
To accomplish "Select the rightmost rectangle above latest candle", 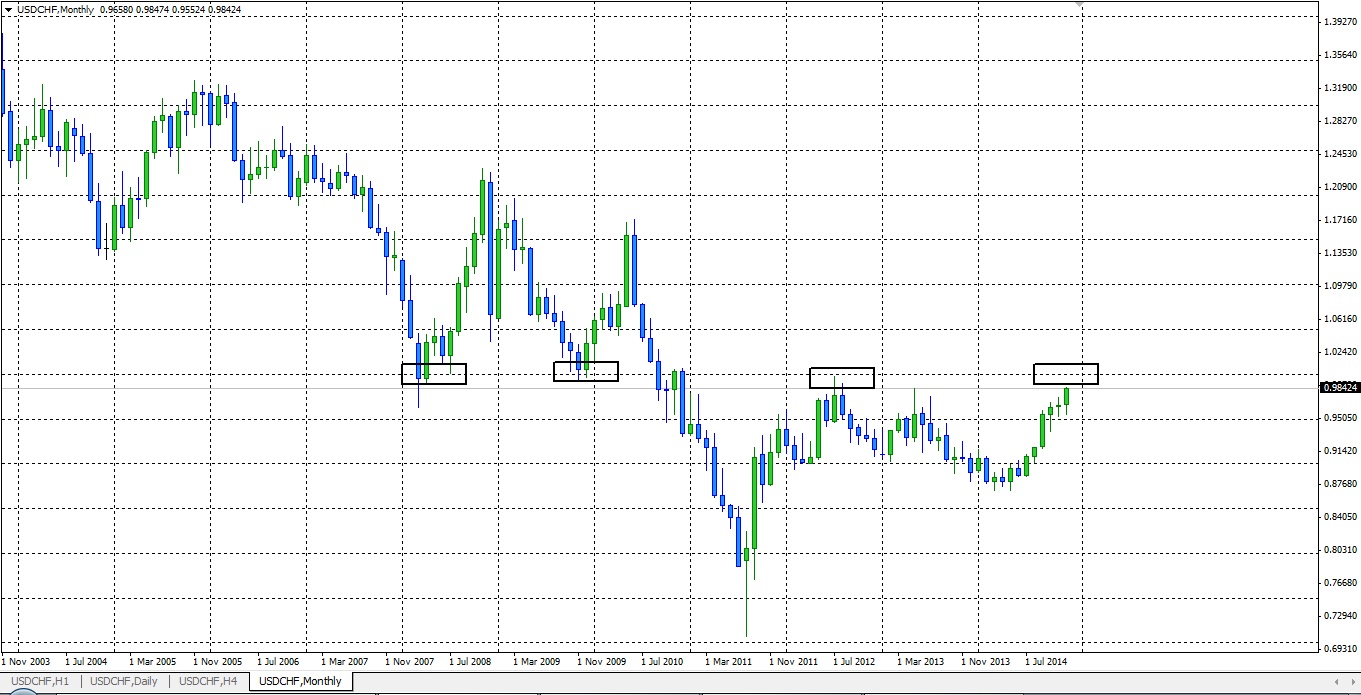I will coord(1066,364).
